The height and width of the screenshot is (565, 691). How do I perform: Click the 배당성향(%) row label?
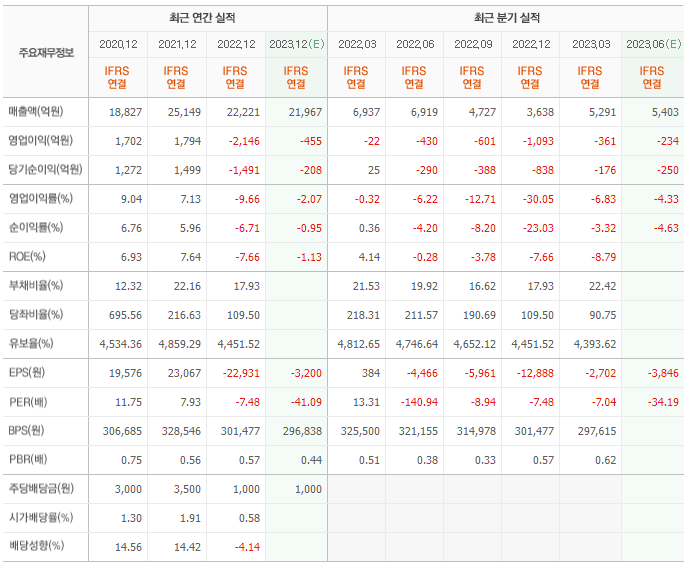[36, 546]
